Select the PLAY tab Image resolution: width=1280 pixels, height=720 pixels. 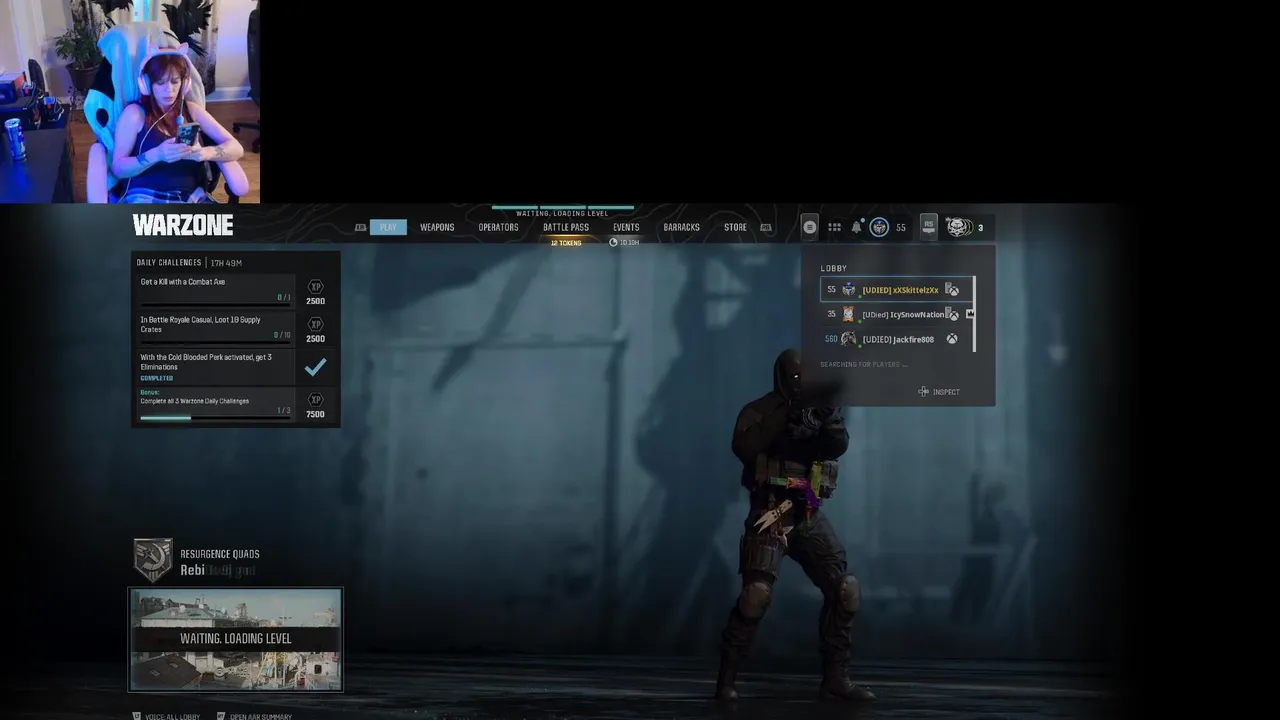(388, 227)
